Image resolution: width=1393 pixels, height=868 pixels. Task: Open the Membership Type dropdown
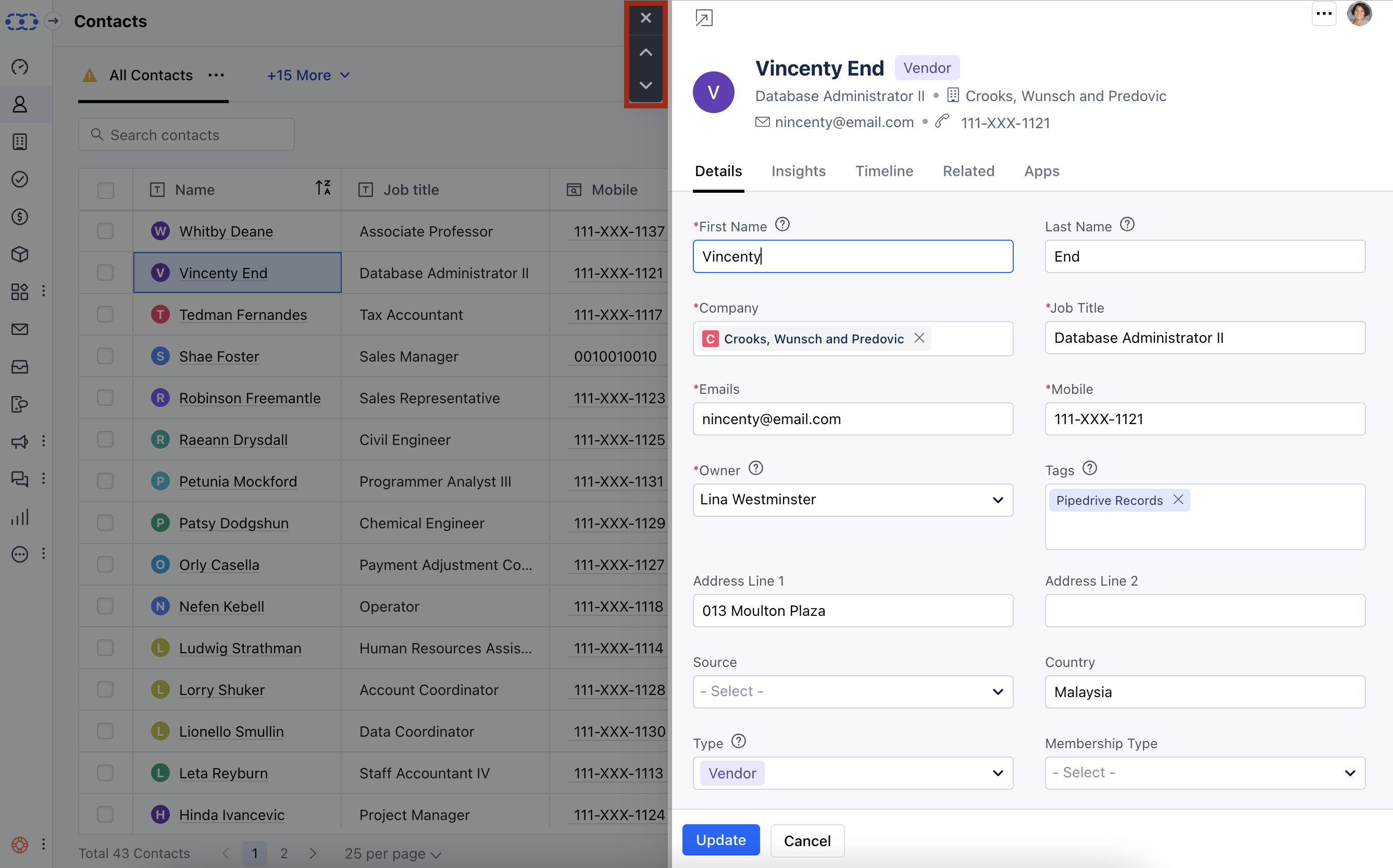pyautogui.click(x=1204, y=773)
